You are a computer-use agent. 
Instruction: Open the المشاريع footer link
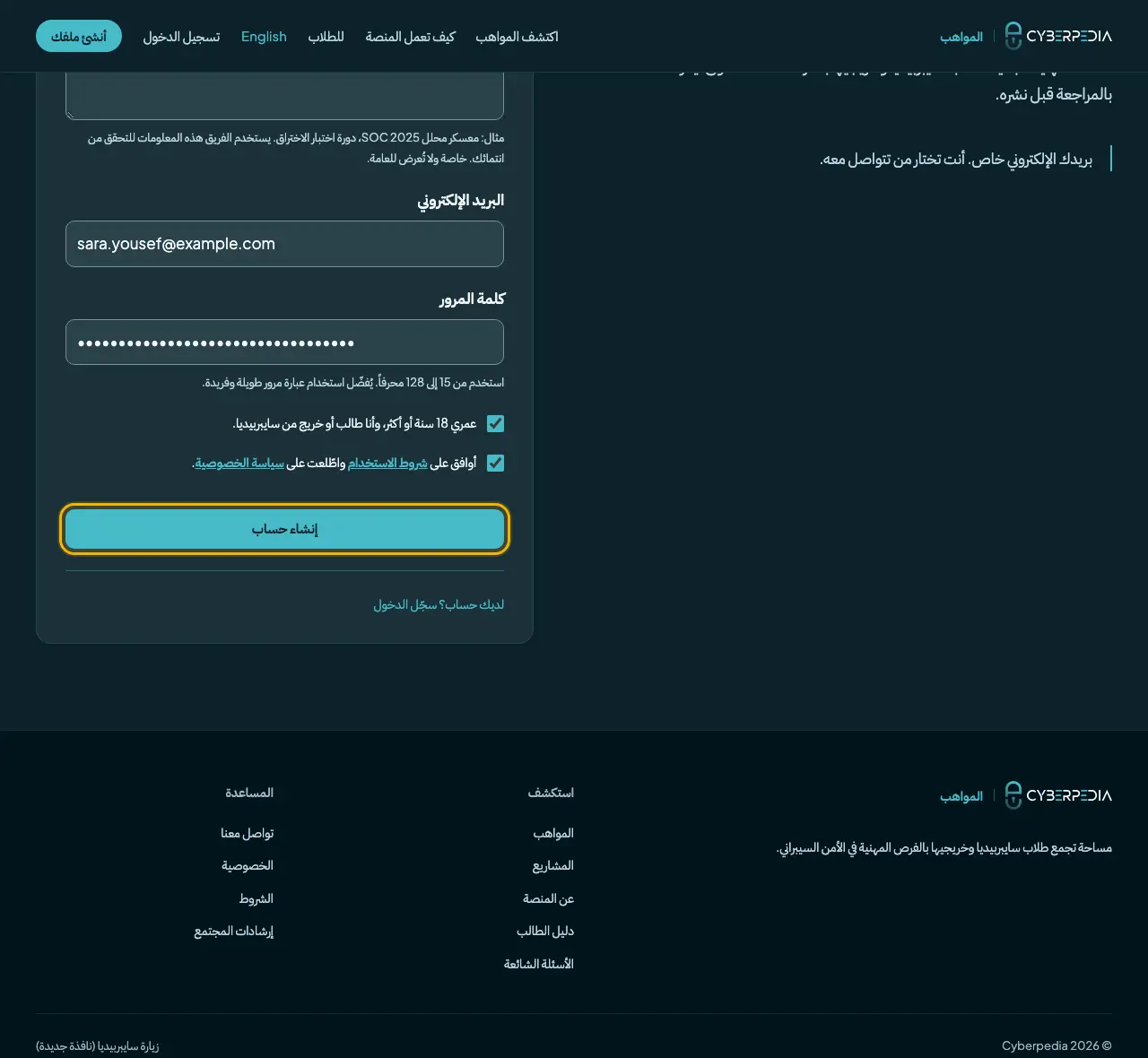tap(552, 865)
